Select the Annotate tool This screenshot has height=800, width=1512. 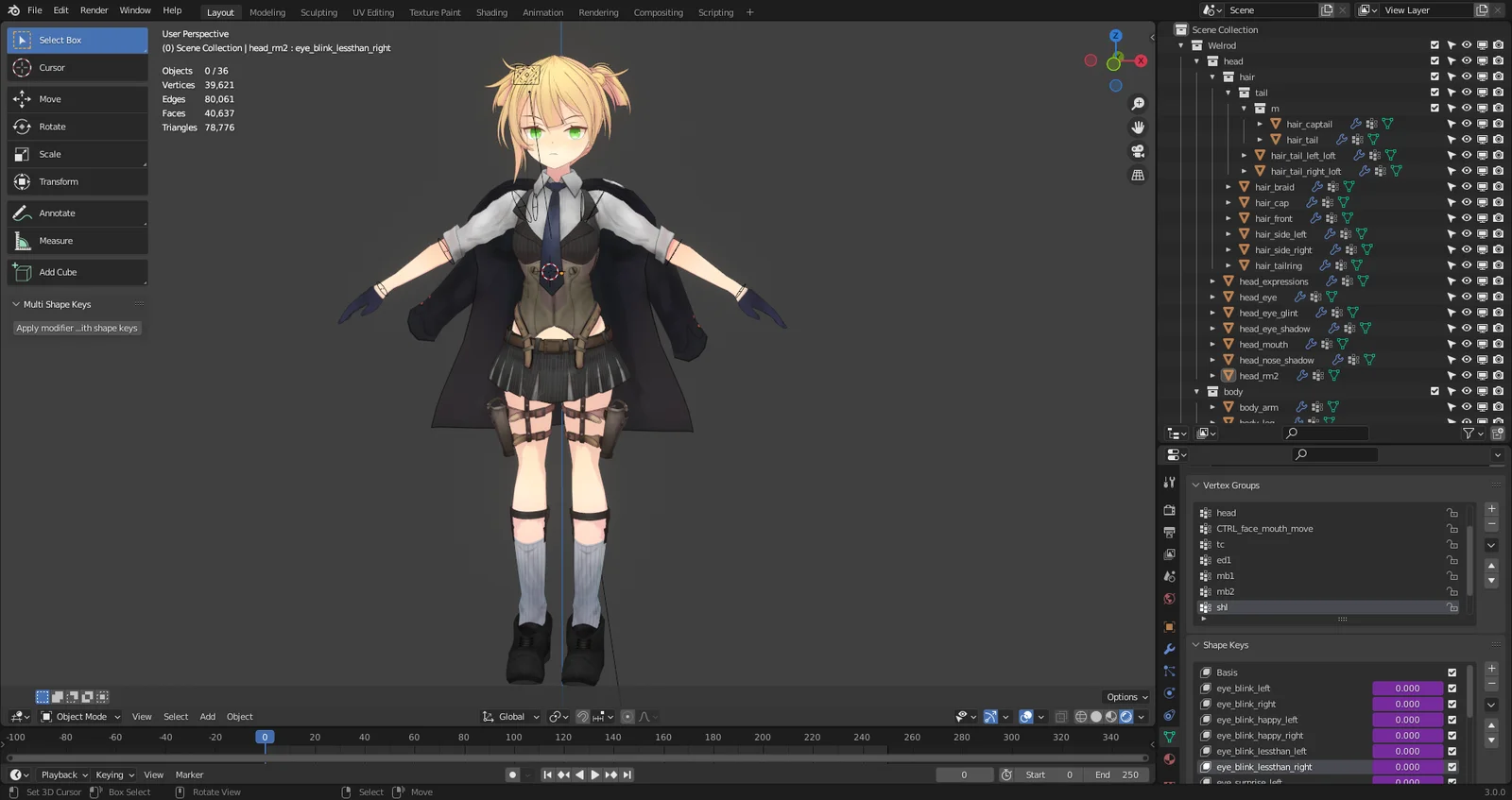[x=77, y=213]
